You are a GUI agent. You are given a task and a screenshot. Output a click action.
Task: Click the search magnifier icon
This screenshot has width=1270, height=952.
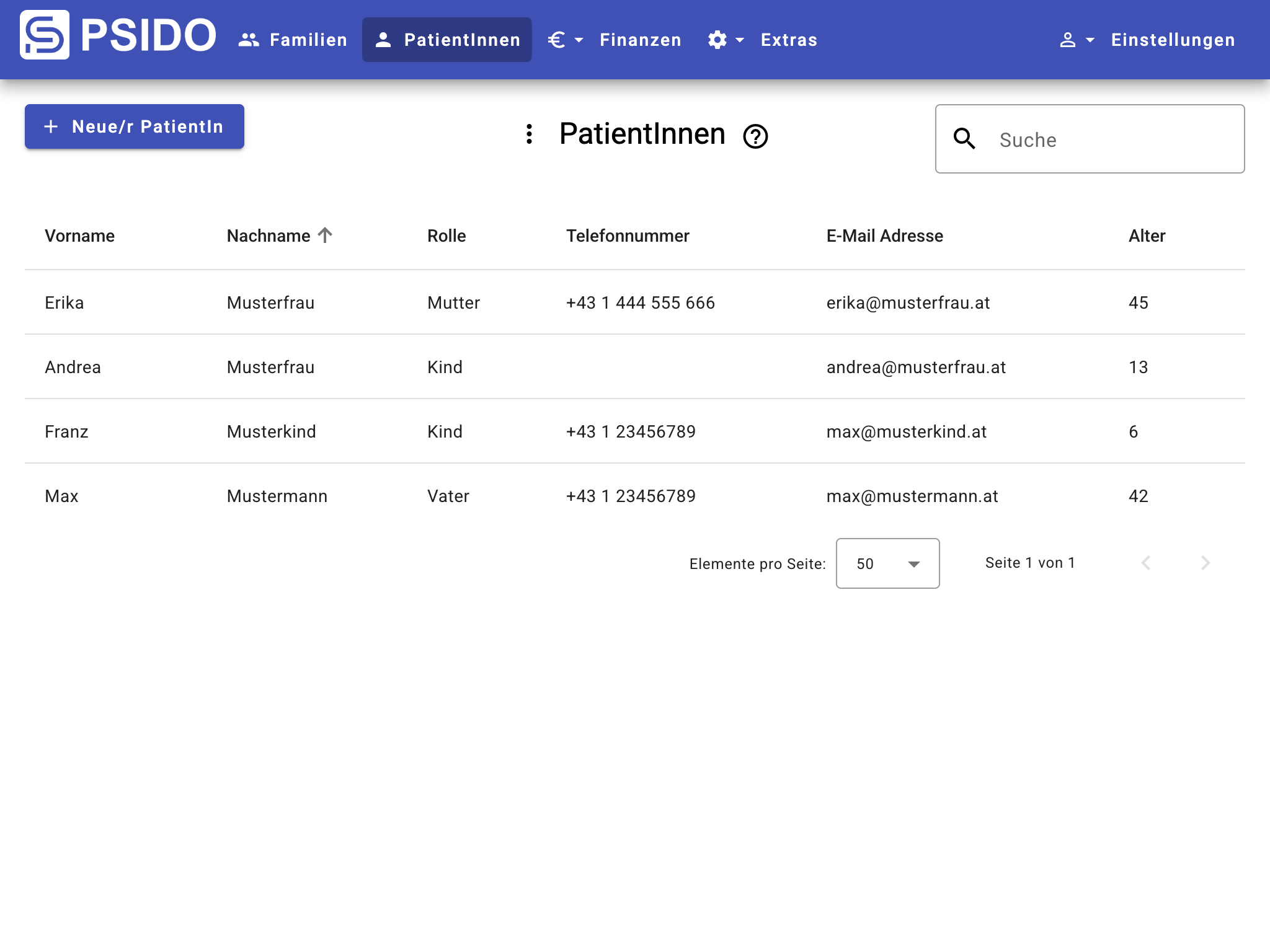[965, 139]
